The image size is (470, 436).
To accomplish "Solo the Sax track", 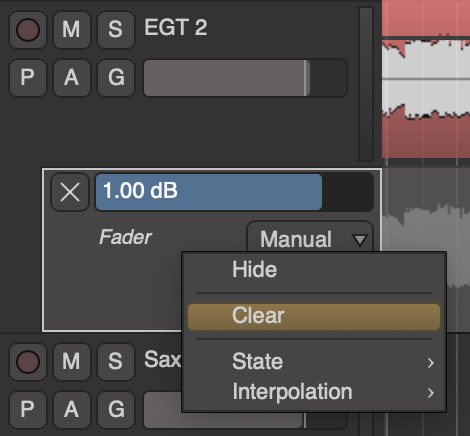I will pyautogui.click(x=116, y=362).
